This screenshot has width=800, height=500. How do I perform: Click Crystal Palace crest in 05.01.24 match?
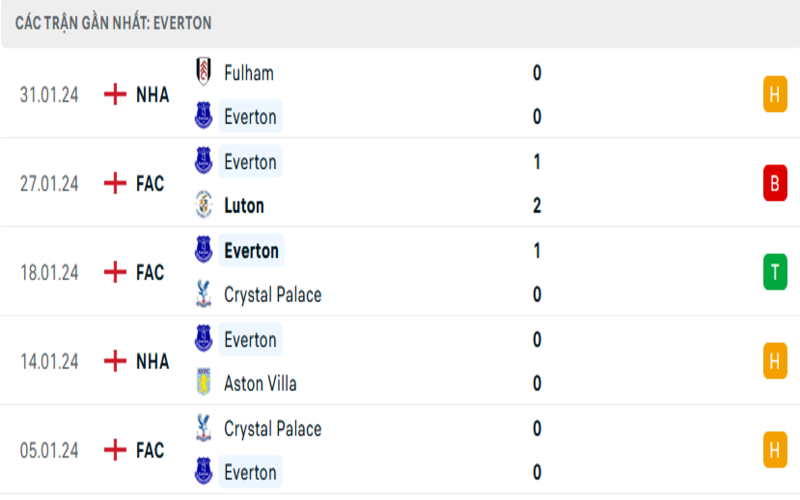(204, 428)
